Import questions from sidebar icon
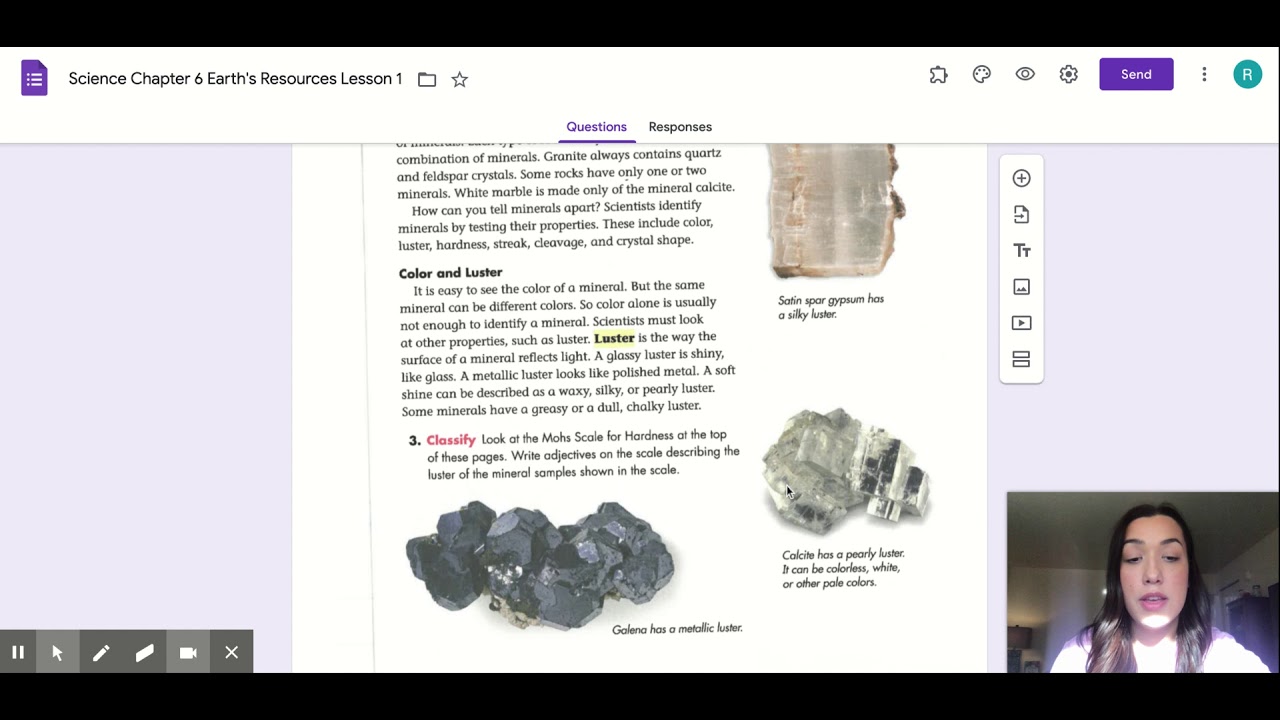This screenshot has height=720, width=1280. click(1021, 214)
